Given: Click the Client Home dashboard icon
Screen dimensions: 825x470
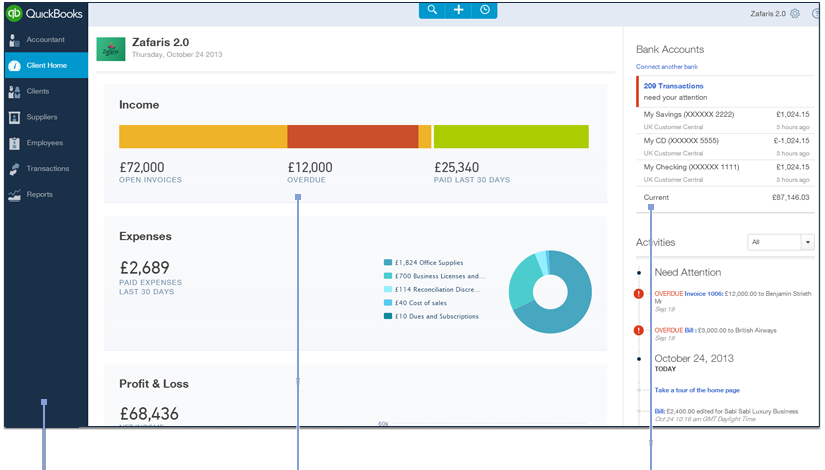Looking at the screenshot, I should coord(15,66).
